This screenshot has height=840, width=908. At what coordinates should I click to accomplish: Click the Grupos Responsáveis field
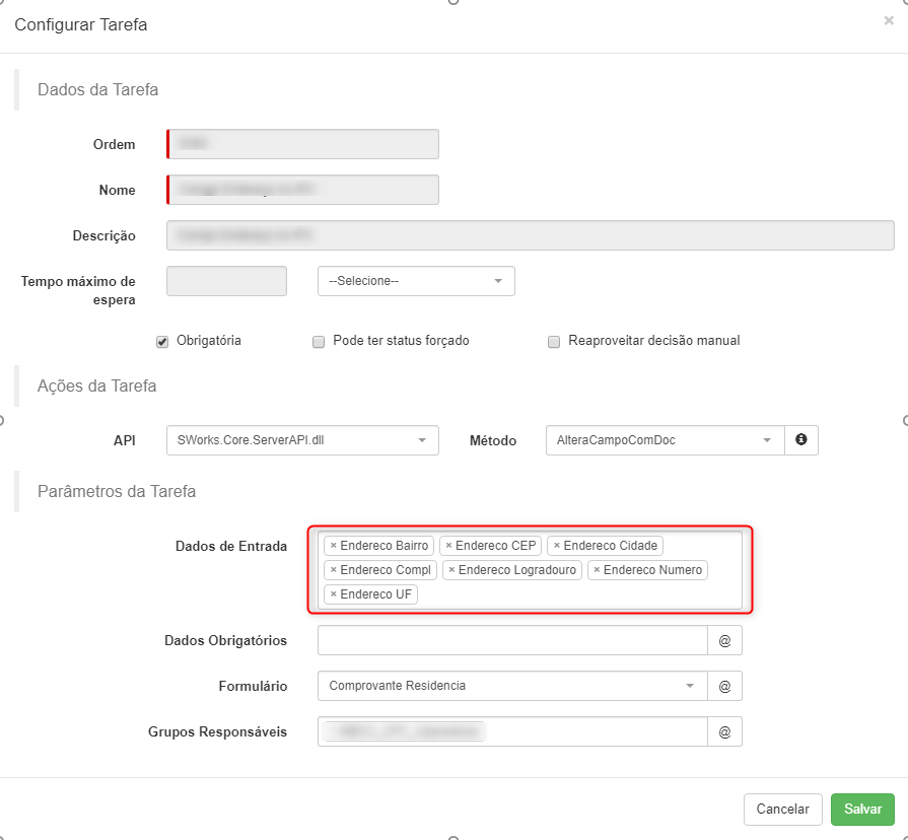coord(512,732)
